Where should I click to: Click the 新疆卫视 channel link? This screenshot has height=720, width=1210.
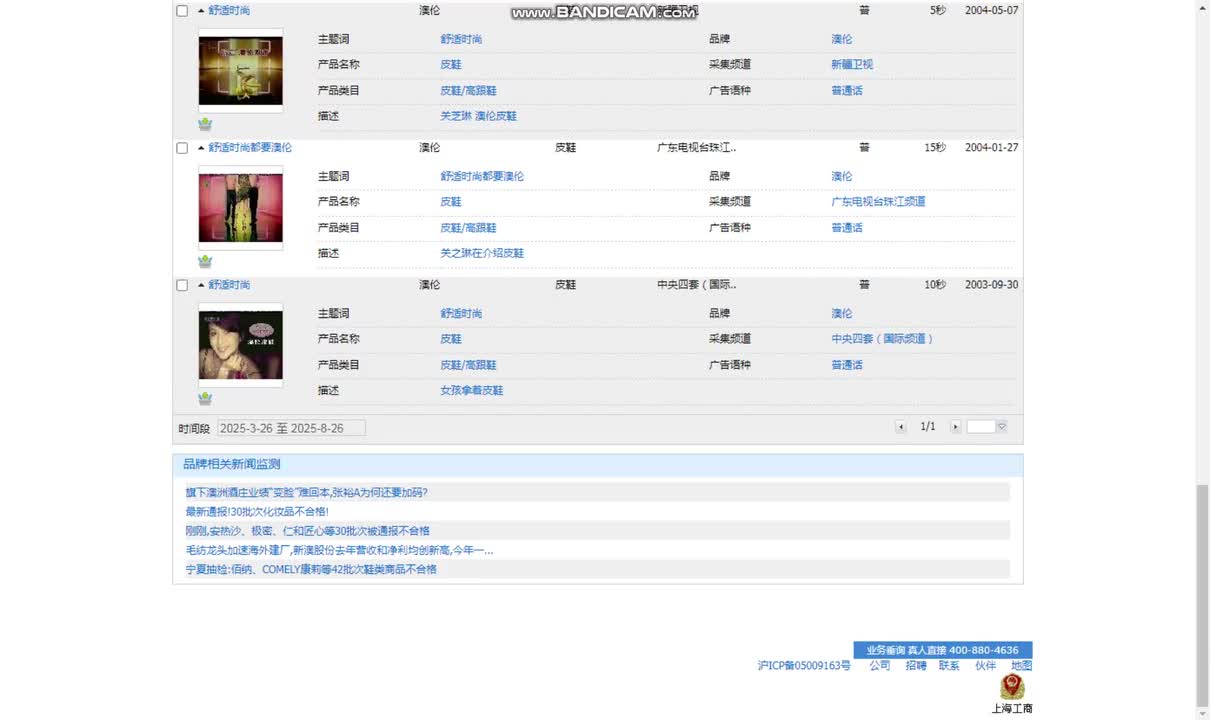click(852, 64)
